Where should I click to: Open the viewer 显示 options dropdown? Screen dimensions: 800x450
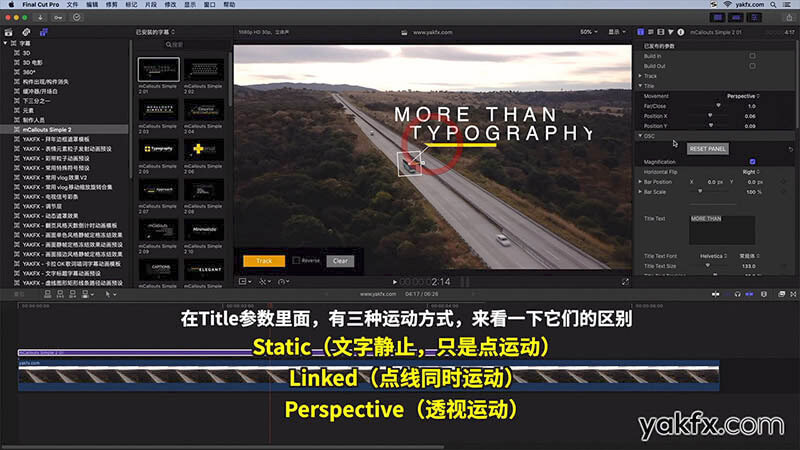617,32
